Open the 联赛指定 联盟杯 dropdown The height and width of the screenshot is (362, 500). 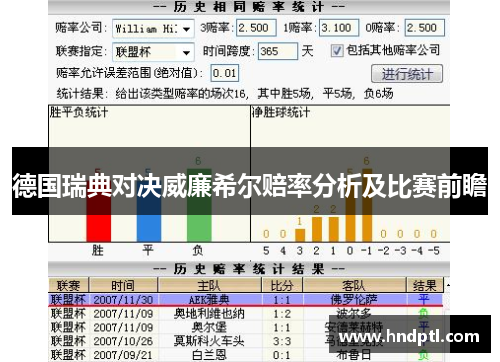point(153,52)
